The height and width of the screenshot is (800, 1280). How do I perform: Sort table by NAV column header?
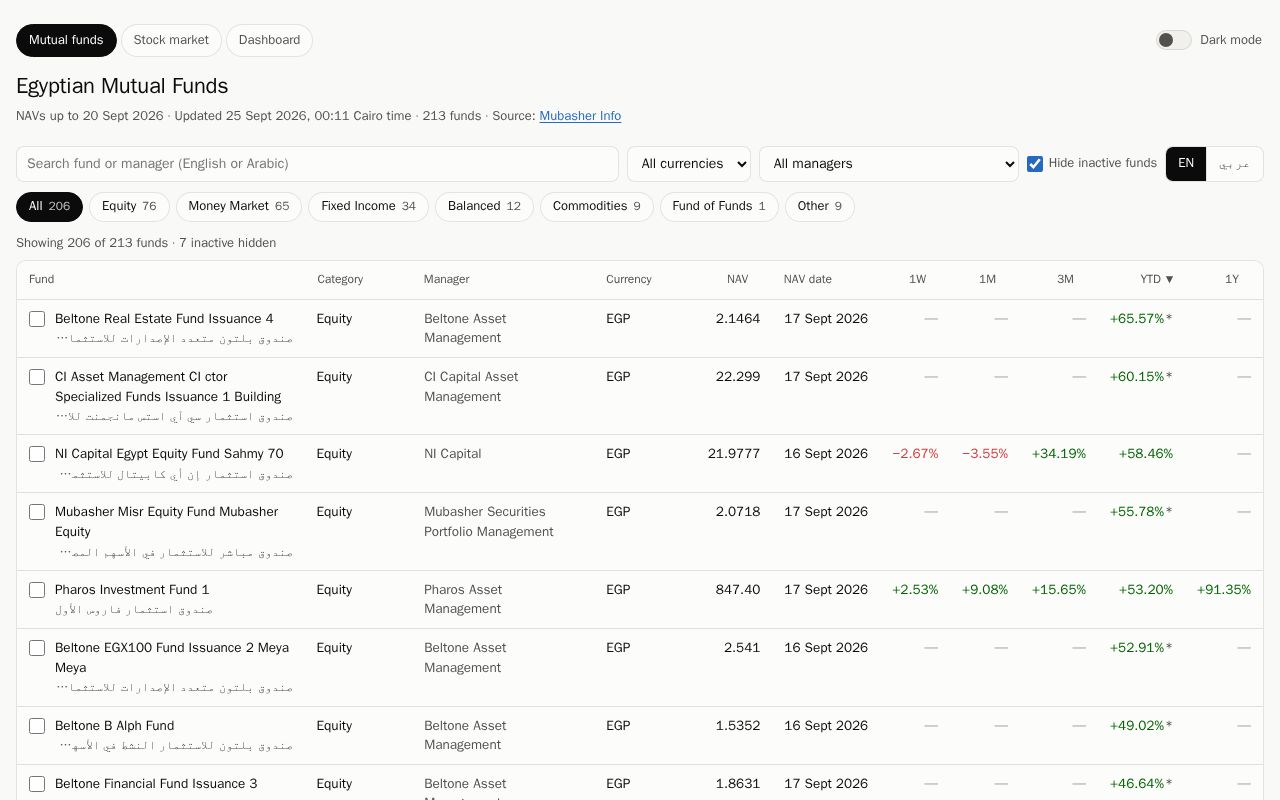(x=737, y=279)
